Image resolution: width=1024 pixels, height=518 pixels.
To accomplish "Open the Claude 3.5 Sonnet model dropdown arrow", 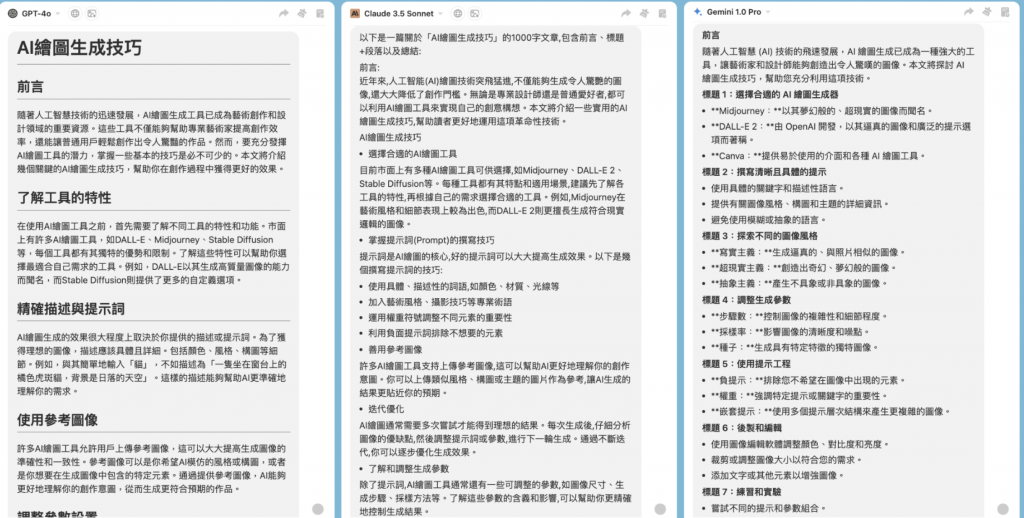I will (441, 13).
